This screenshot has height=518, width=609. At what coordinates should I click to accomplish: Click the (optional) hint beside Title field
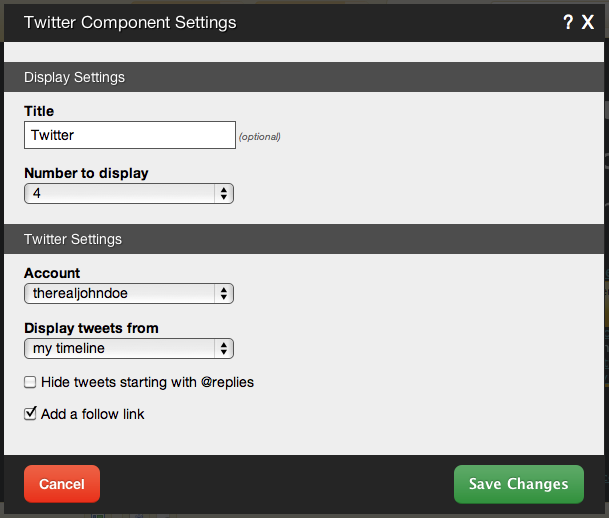pos(260,137)
